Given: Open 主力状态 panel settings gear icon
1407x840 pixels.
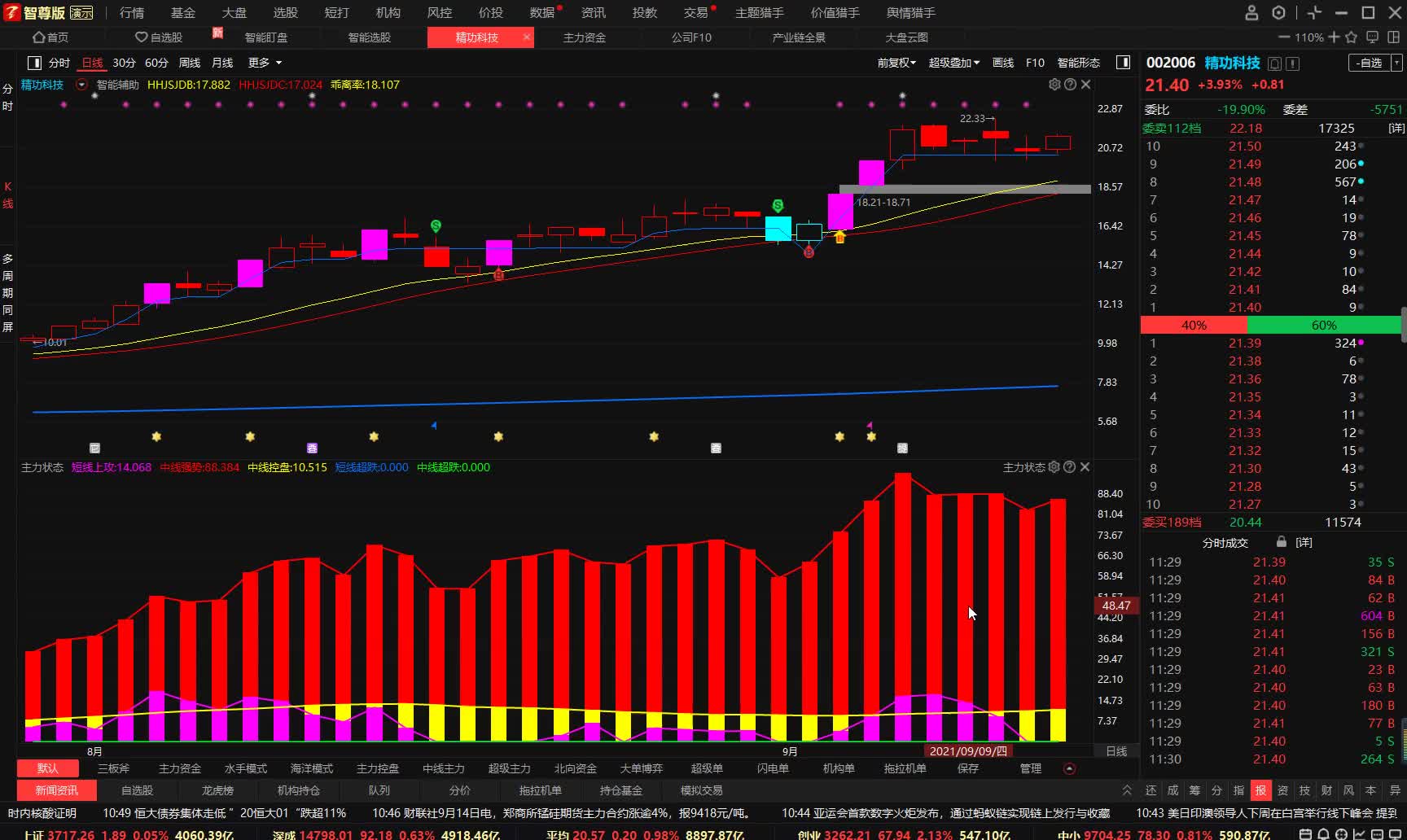Looking at the screenshot, I should coord(1054,467).
